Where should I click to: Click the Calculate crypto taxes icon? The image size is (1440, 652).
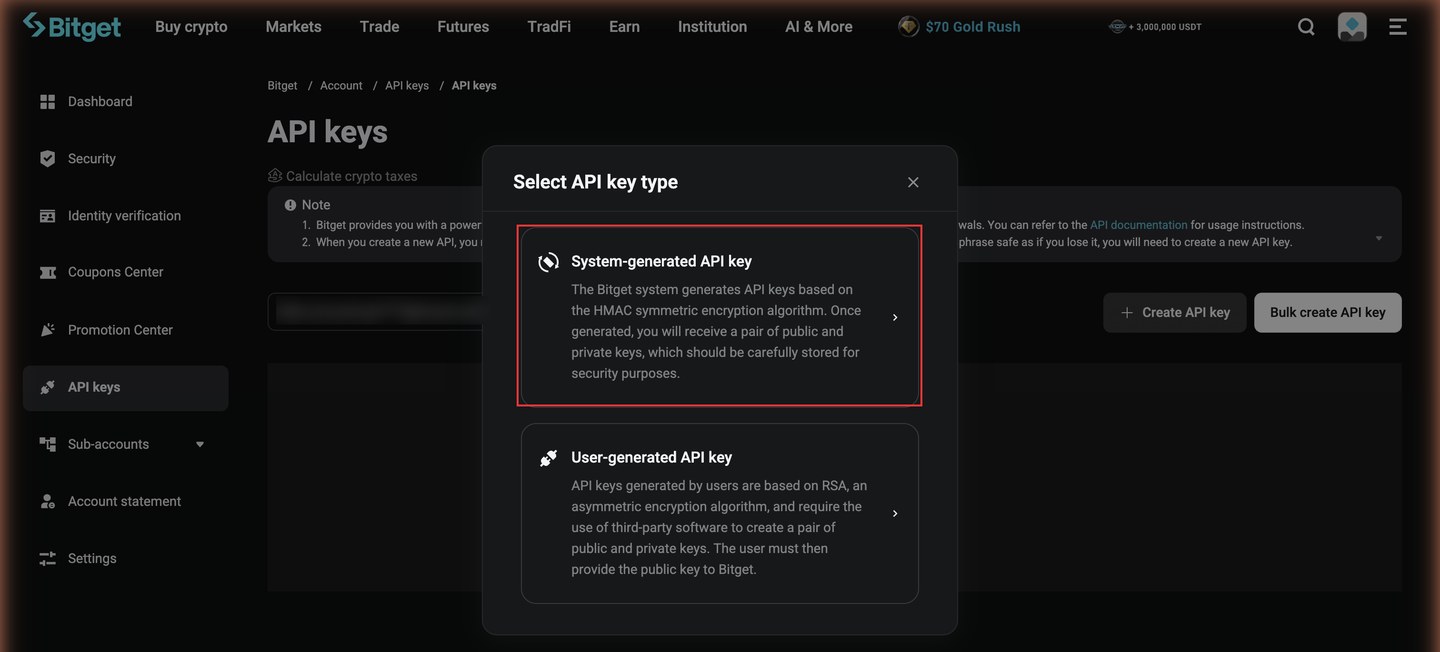[275, 176]
